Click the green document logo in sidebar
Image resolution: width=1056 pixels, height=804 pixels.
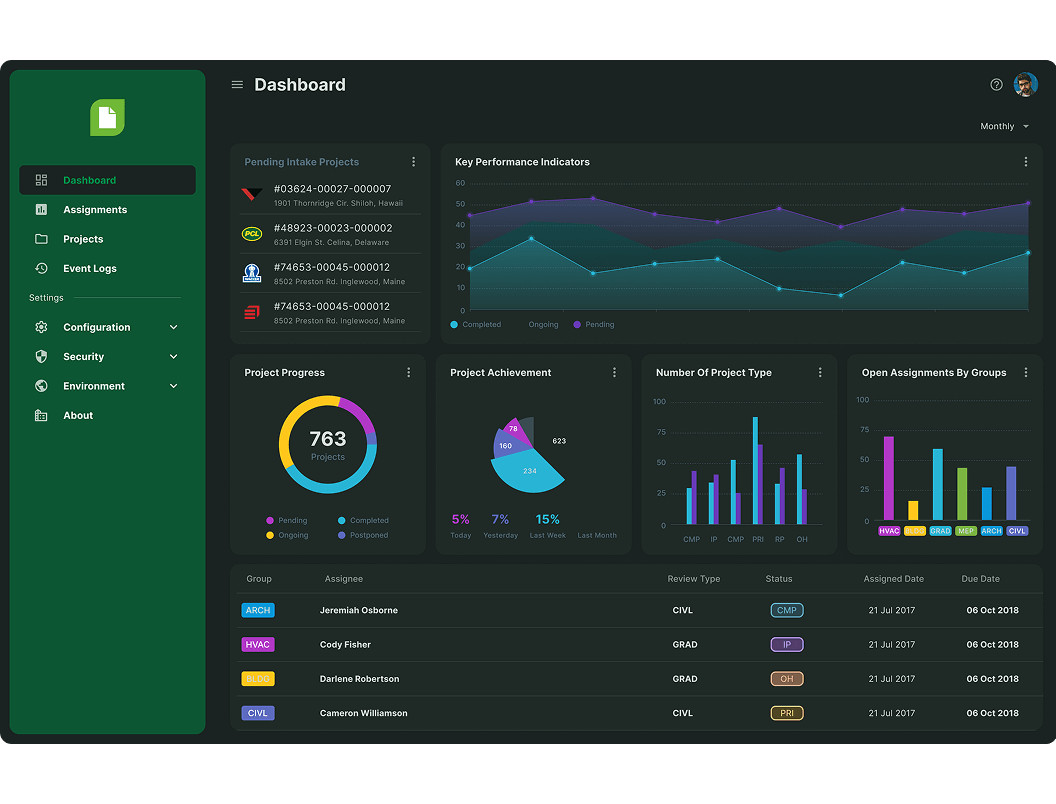pos(107,118)
